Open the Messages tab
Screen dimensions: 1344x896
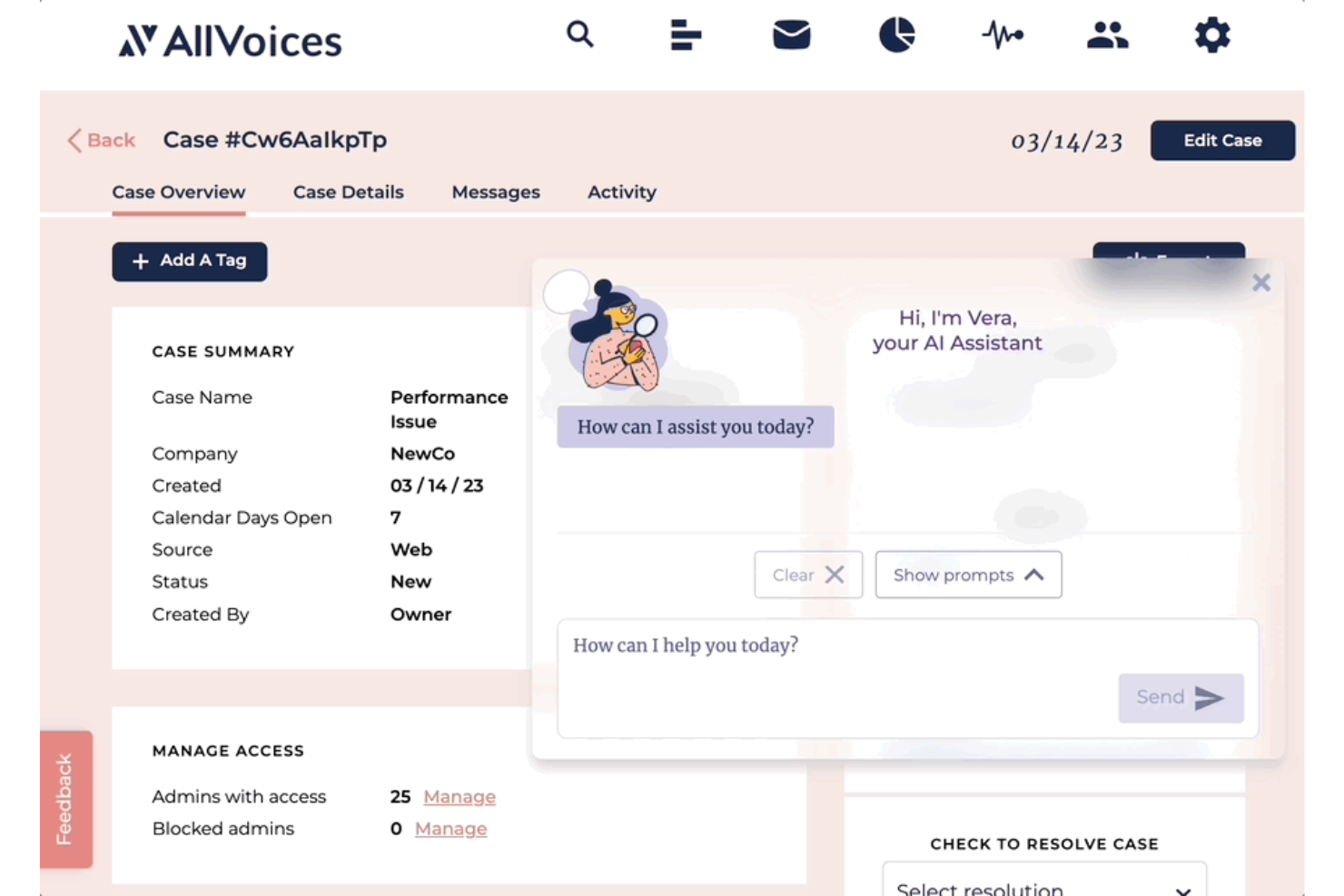click(495, 192)
